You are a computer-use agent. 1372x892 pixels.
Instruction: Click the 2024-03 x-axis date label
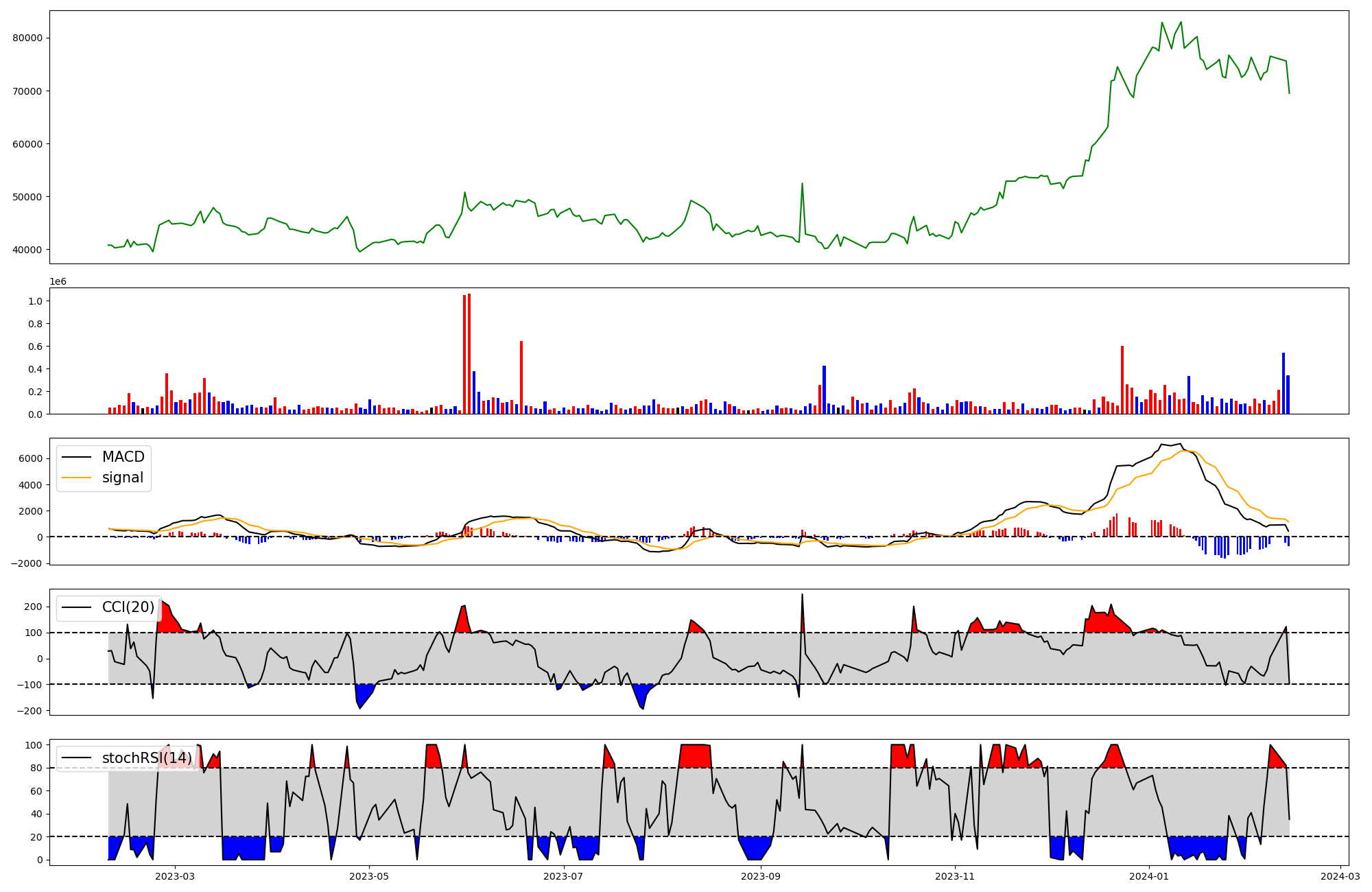coord(1340,876)
